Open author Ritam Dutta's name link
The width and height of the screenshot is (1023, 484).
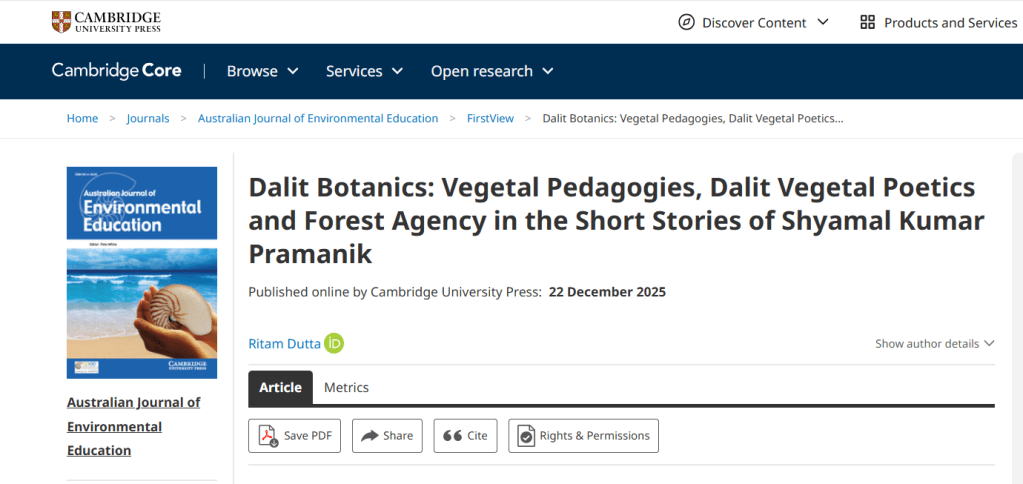(284, 344)
